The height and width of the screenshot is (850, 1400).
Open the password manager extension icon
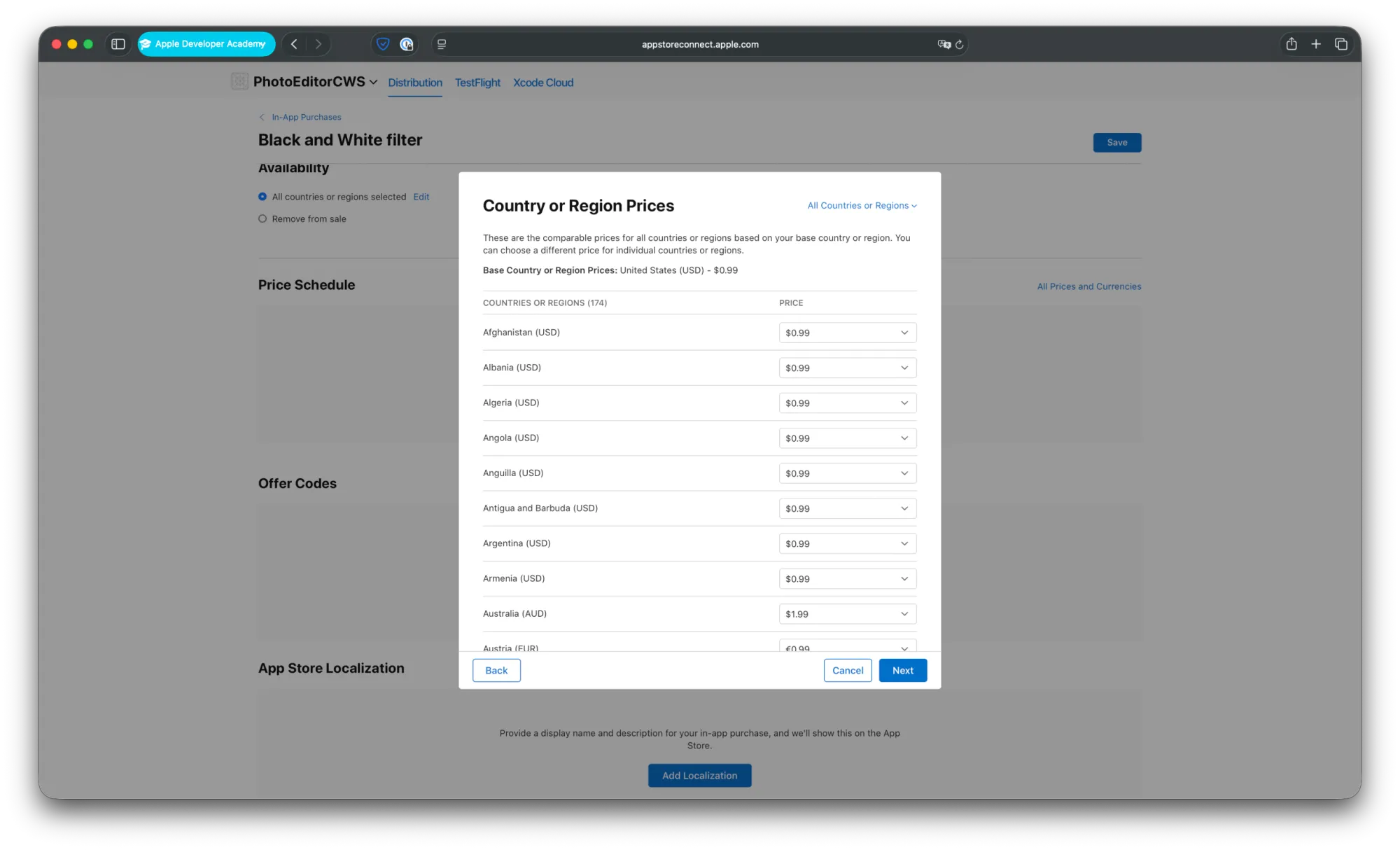point(407,44)
